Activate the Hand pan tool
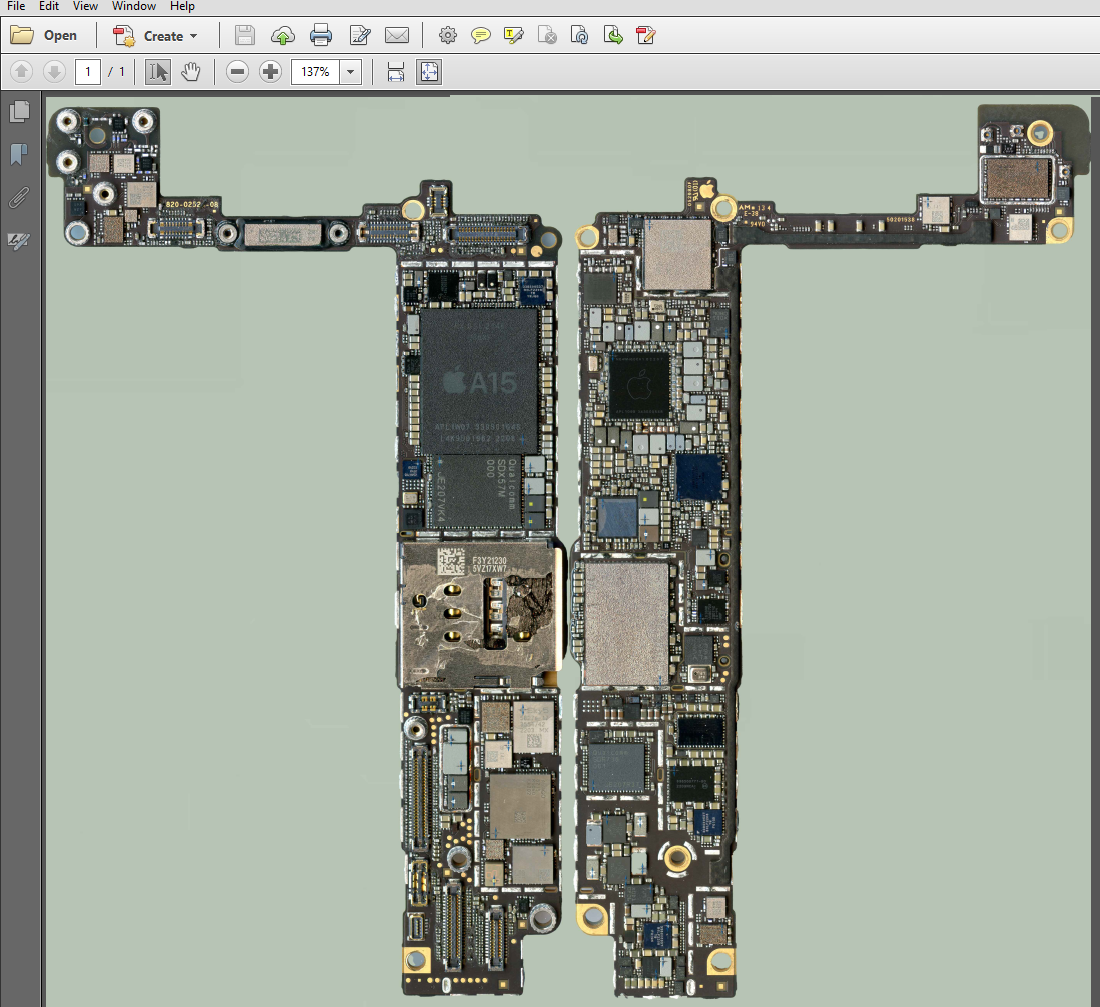Image resolution: width=1100 pixels, height=1007 pixels. [190, 72]
